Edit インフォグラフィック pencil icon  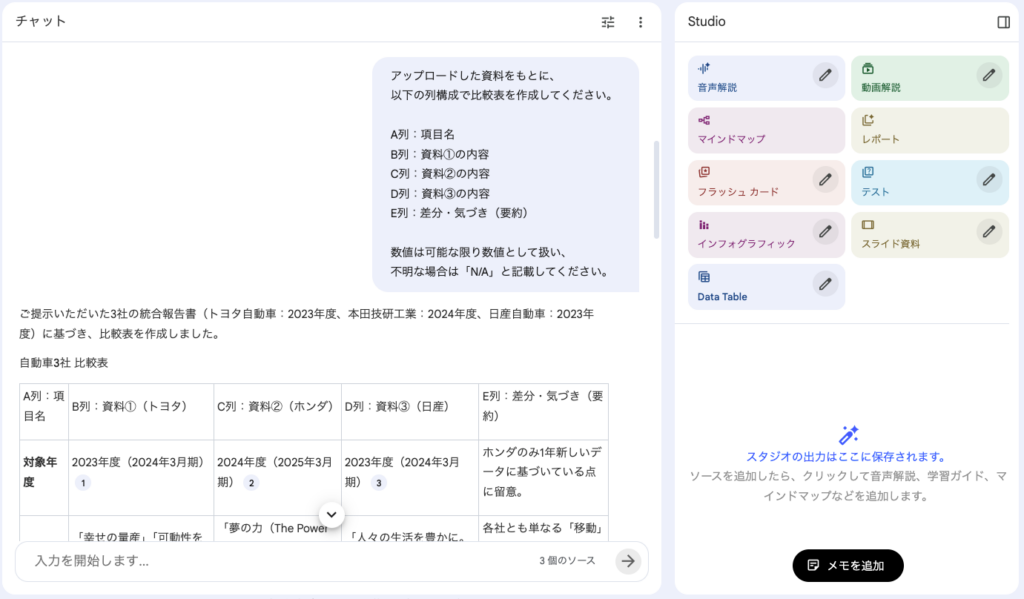point(824,231)
